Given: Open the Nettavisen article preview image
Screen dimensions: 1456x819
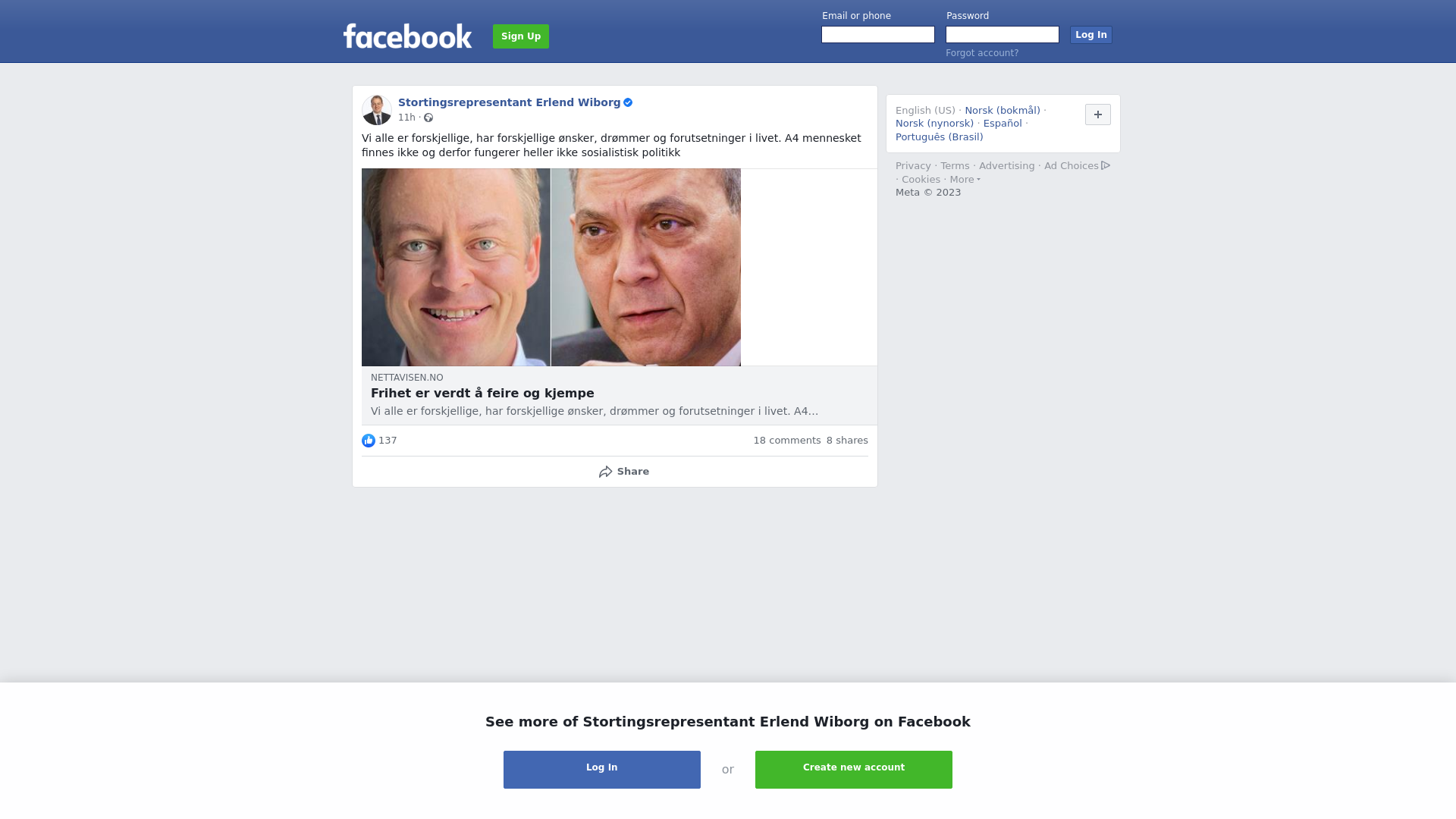Looking at the screenshot, I should point(551,268).
